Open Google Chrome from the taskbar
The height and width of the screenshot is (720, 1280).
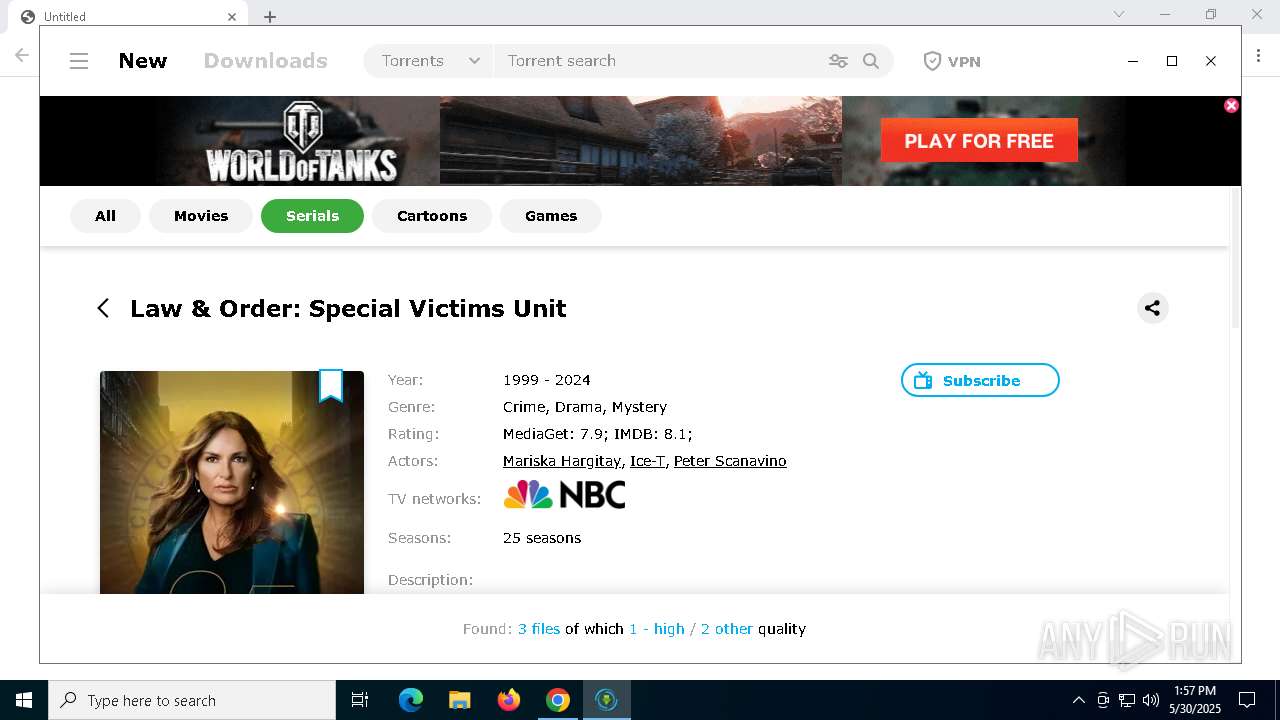[558, 700]
